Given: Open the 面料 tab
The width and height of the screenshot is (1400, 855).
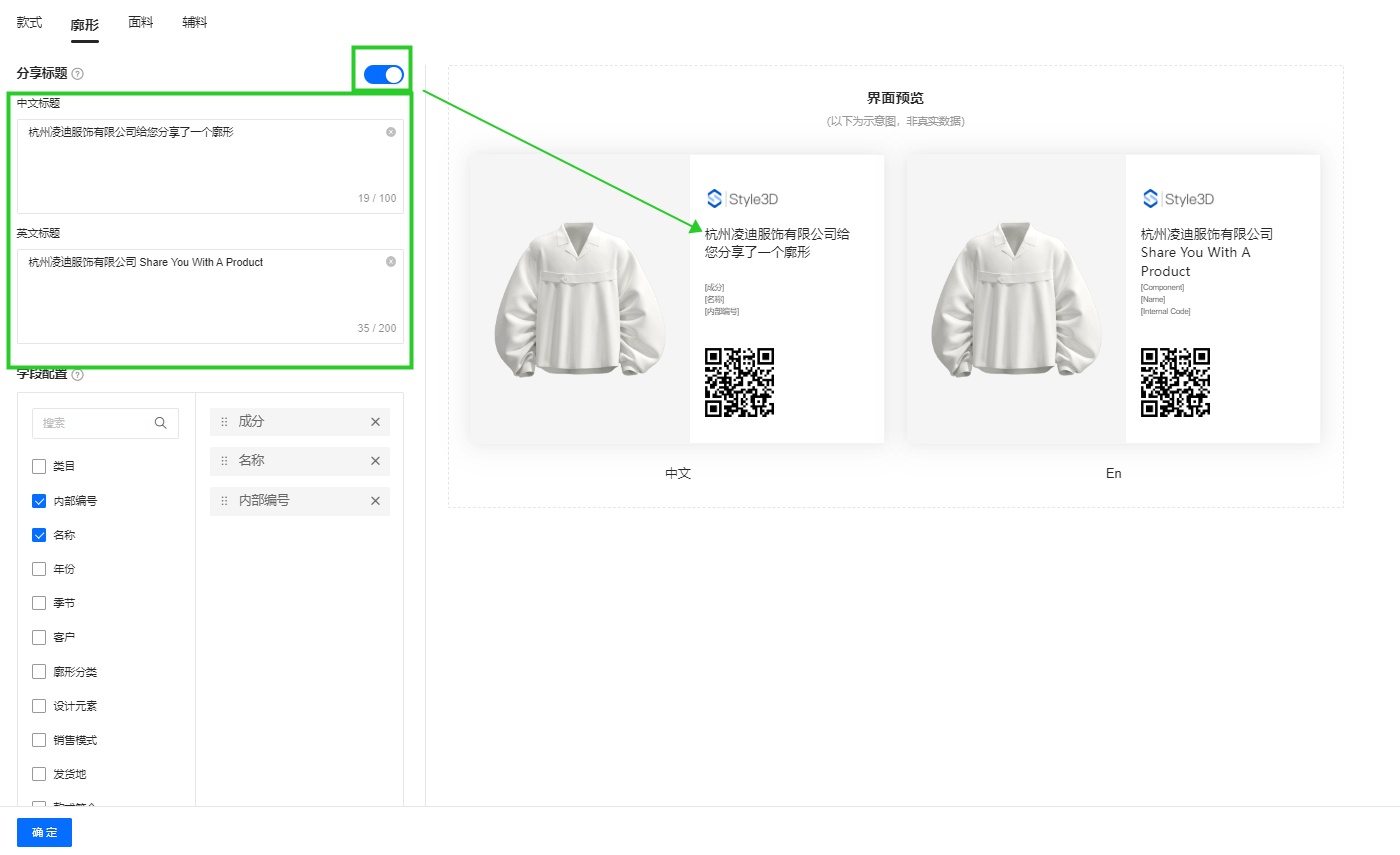Looking at the screenshot, I should point(141,22).
